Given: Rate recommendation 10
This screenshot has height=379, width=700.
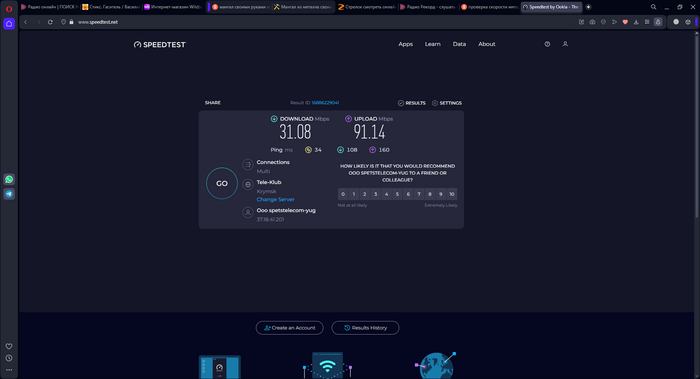Looking at the screenshot, I should coord(452,194).
